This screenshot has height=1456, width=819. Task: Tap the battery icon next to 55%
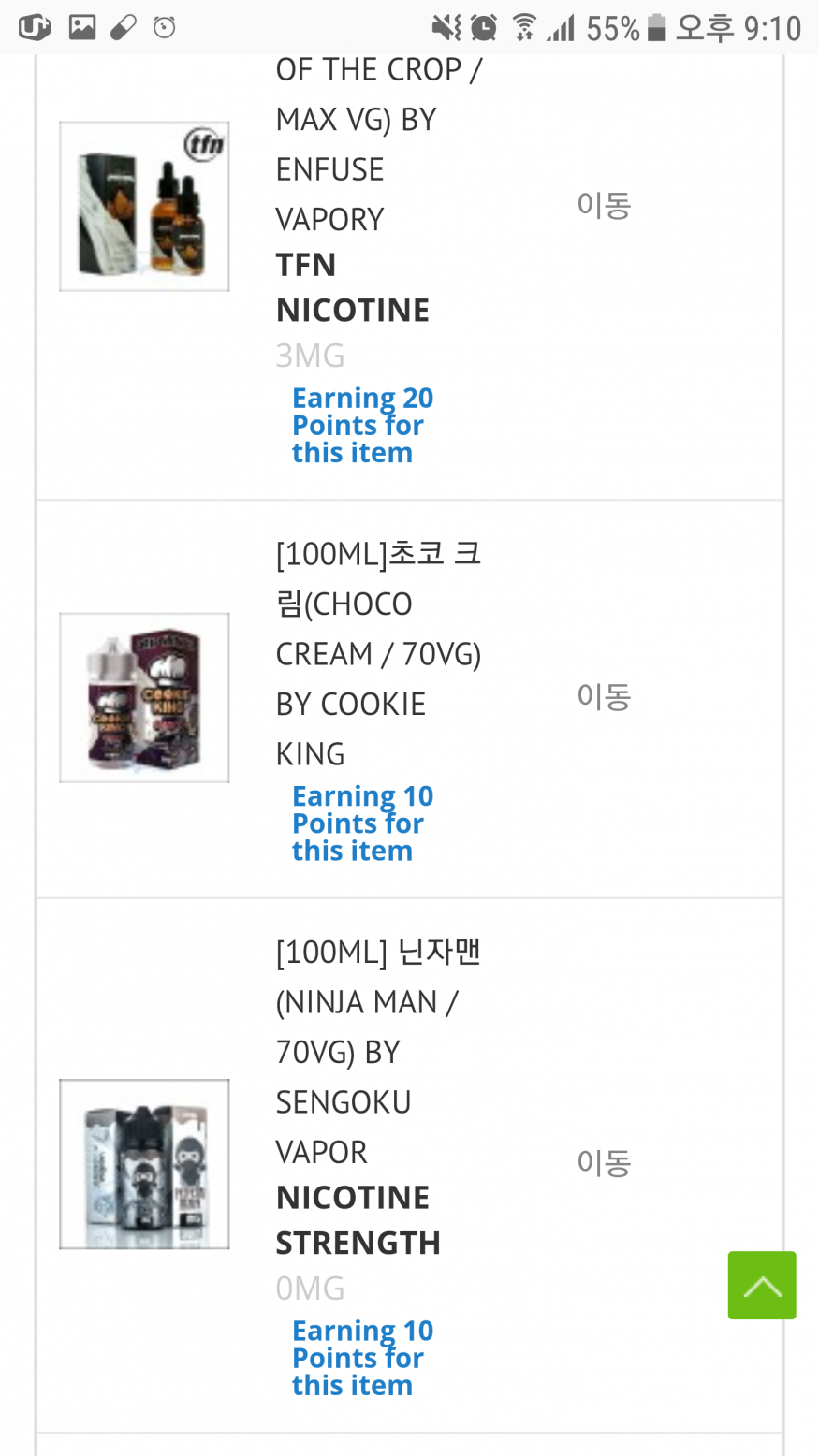[x=657, y=28]
